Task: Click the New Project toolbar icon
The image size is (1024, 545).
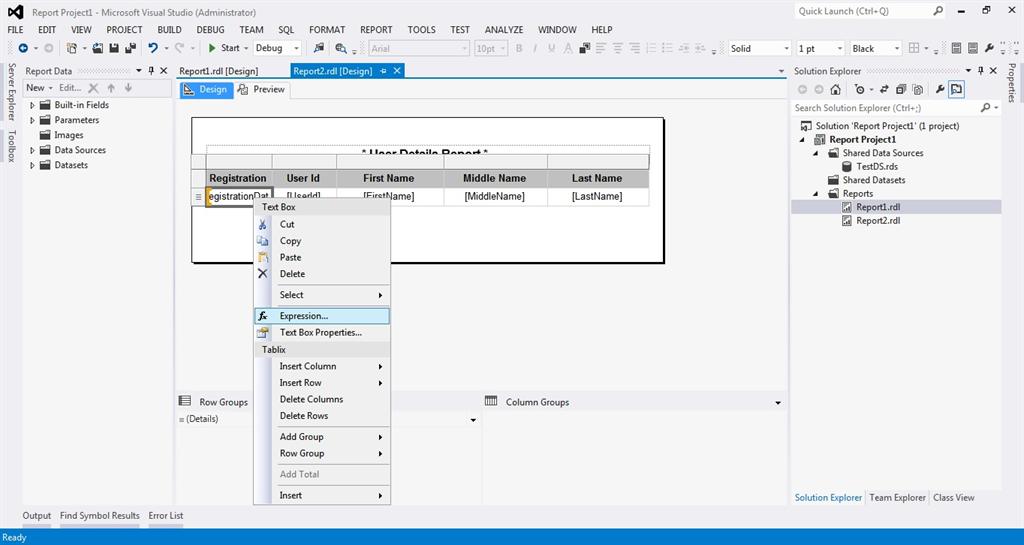Action: 72,48
